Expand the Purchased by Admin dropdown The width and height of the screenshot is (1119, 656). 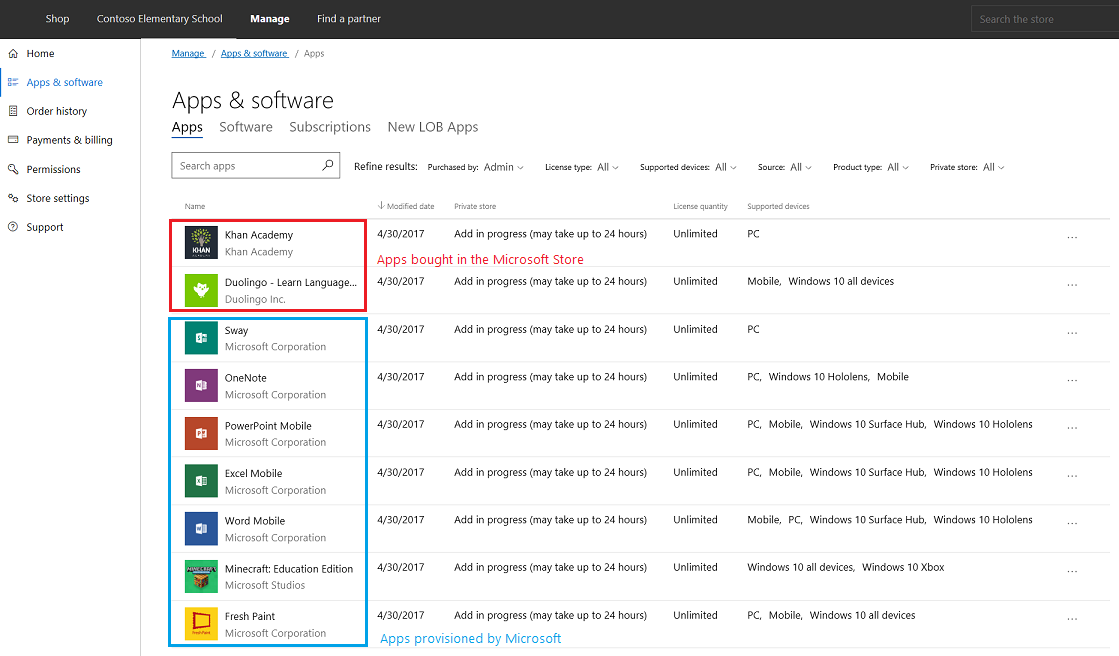coord(503,168)
